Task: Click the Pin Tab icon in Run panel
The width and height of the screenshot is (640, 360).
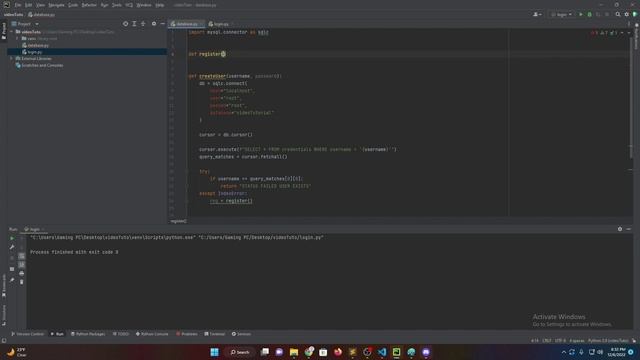Action: click(x=12, y=280)
